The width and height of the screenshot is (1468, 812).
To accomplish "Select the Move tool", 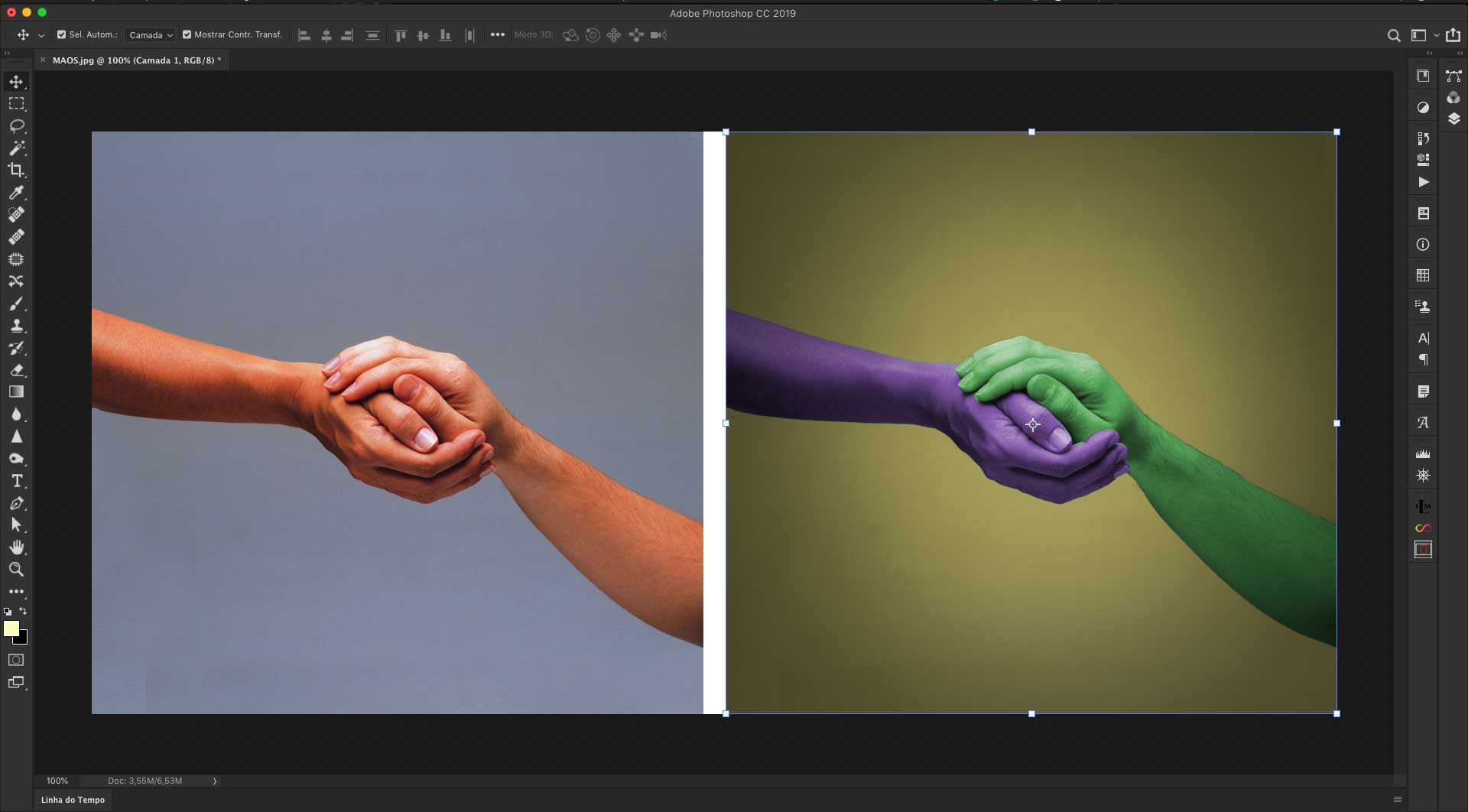I will pyautogui.click(x=16, y=81).
